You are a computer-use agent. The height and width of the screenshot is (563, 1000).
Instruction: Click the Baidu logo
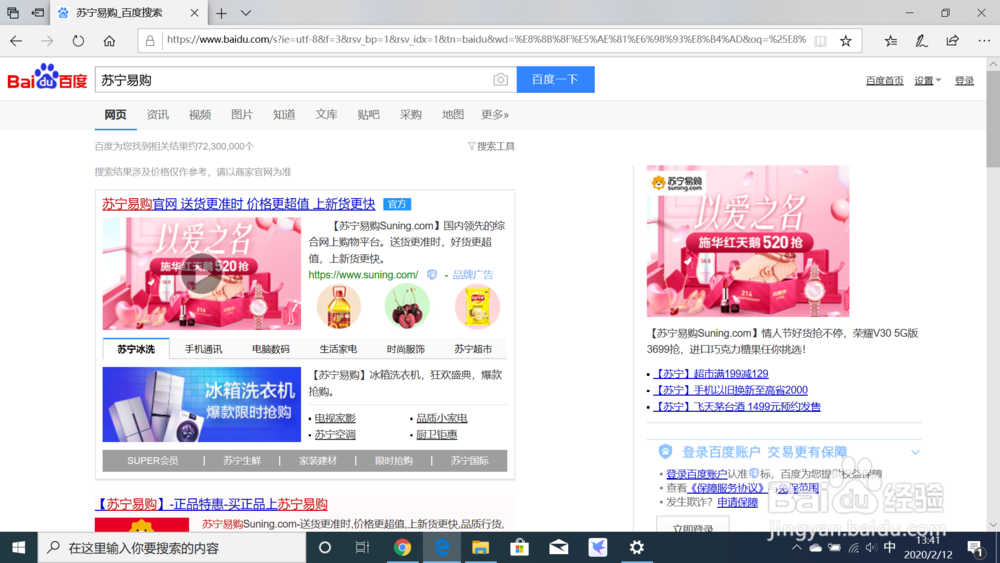coord(47,78)
